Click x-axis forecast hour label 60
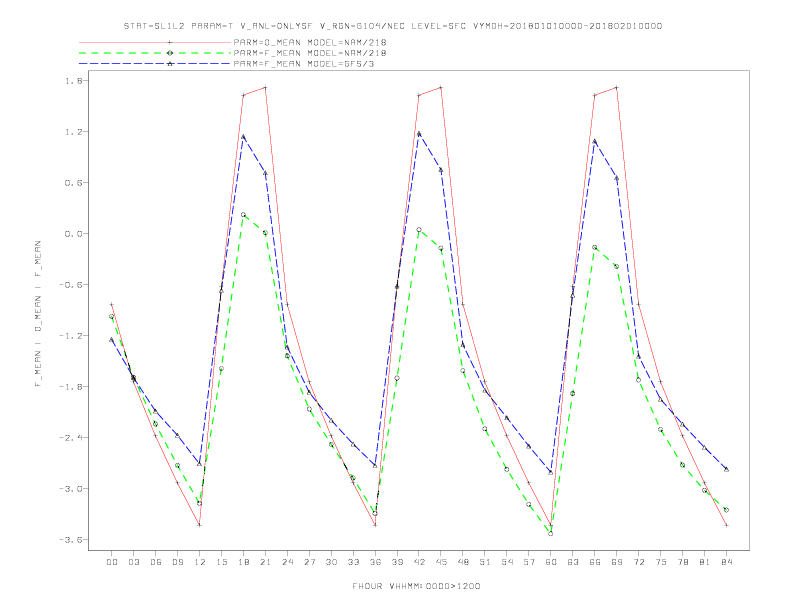792x612 pixels. tap(551, 562)
